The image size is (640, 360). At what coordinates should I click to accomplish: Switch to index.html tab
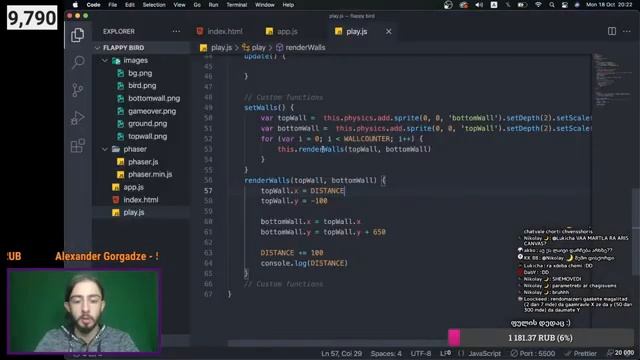tap(220, 31)
